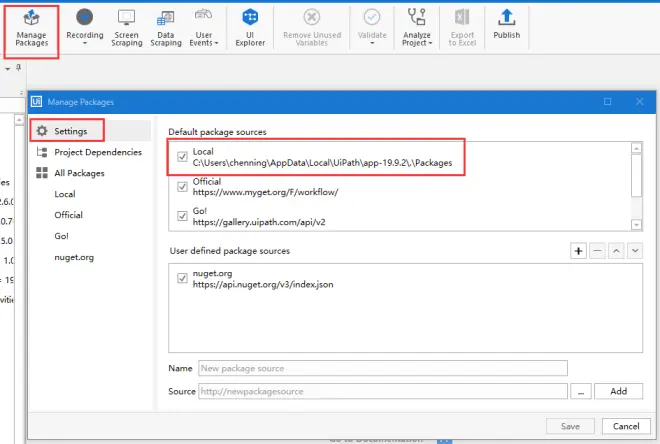Click the Save button
Viewport: 660px width, 444px height.
(570, 426)
